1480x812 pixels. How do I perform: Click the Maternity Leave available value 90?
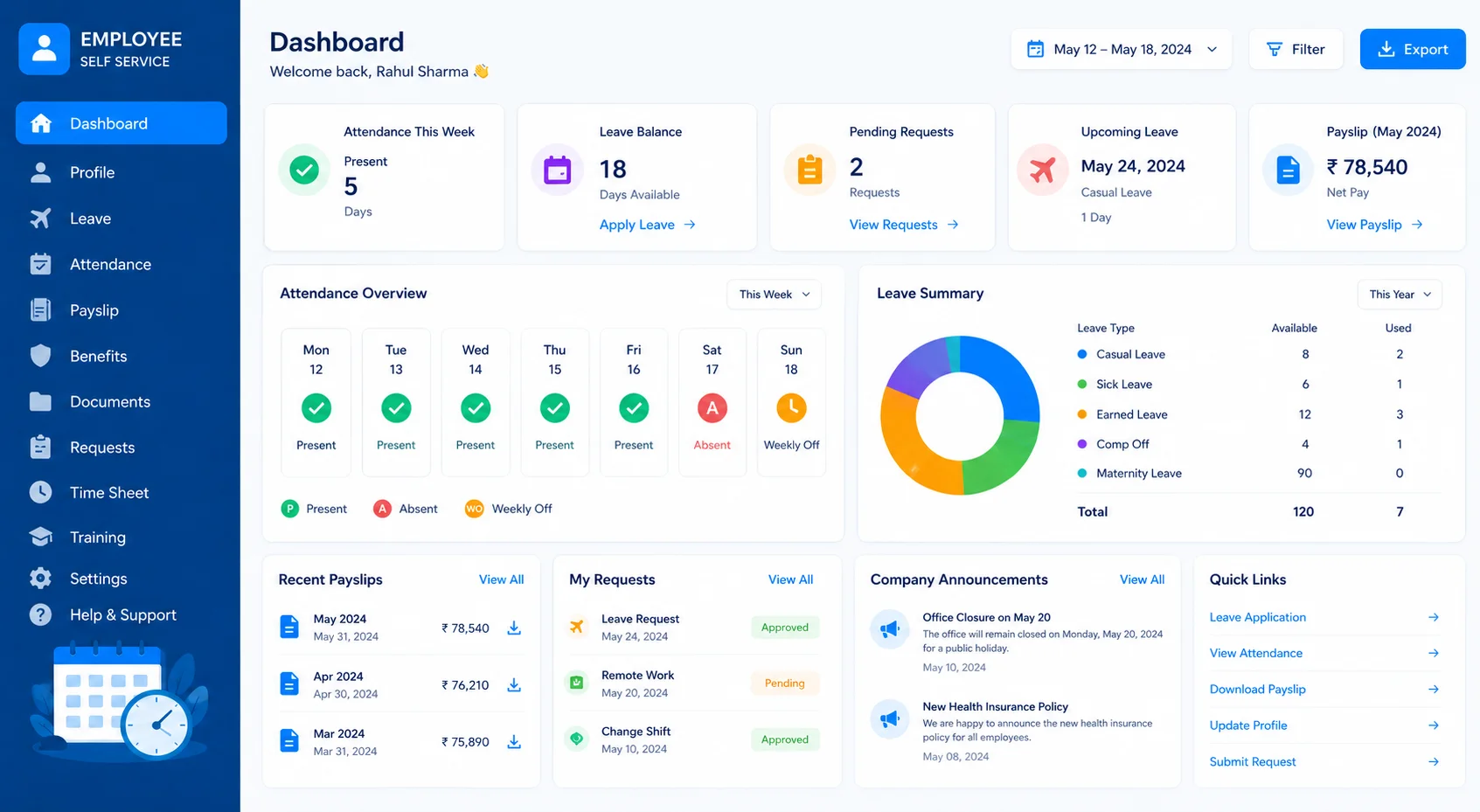pos(1304,473)
